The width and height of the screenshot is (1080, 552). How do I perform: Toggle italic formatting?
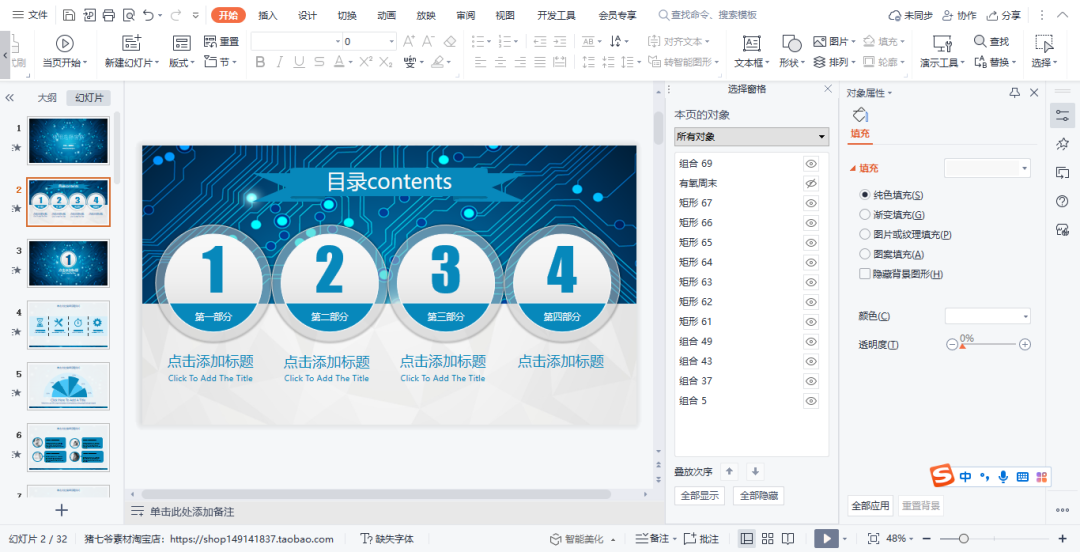[280, 62]
